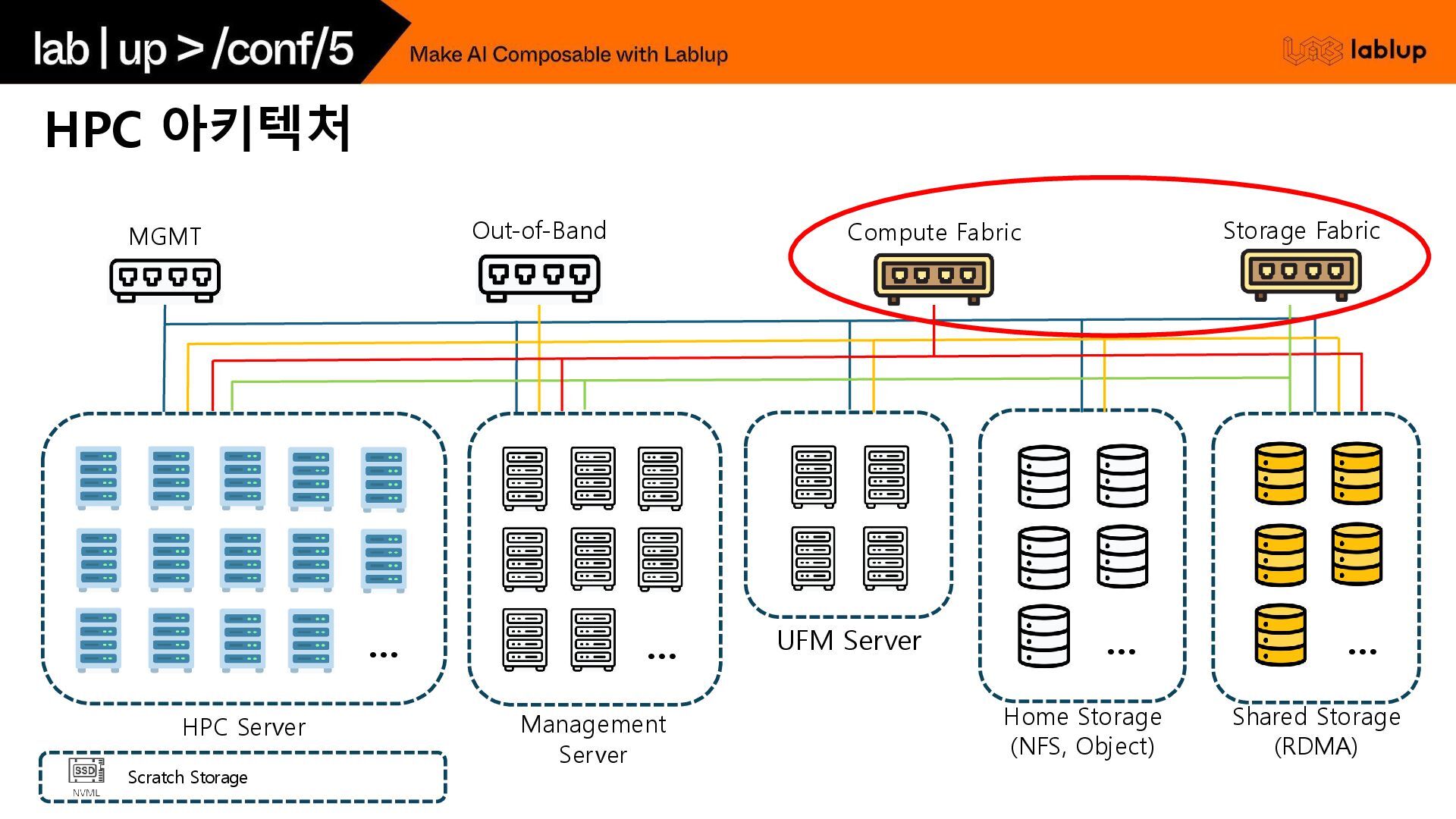Click the first blue HPC server icon
This screenshot has height=819, width=1456.
pyautogui.click(x=99, y=477)
